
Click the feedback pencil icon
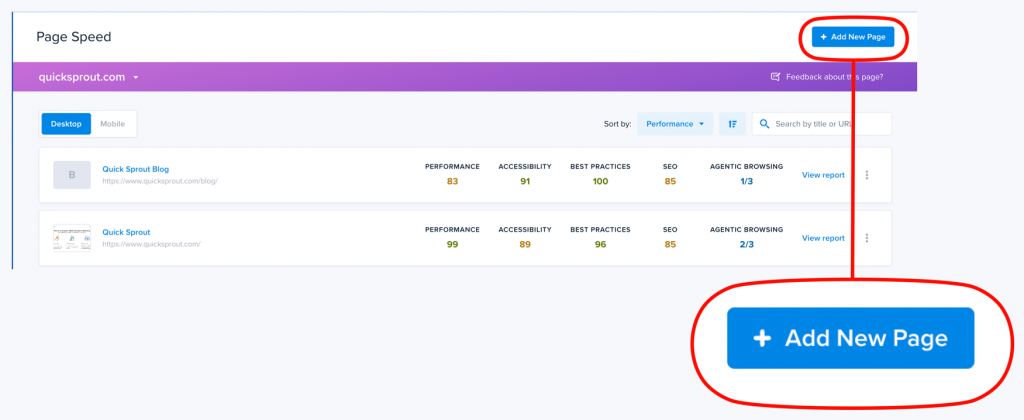point(776,77)
